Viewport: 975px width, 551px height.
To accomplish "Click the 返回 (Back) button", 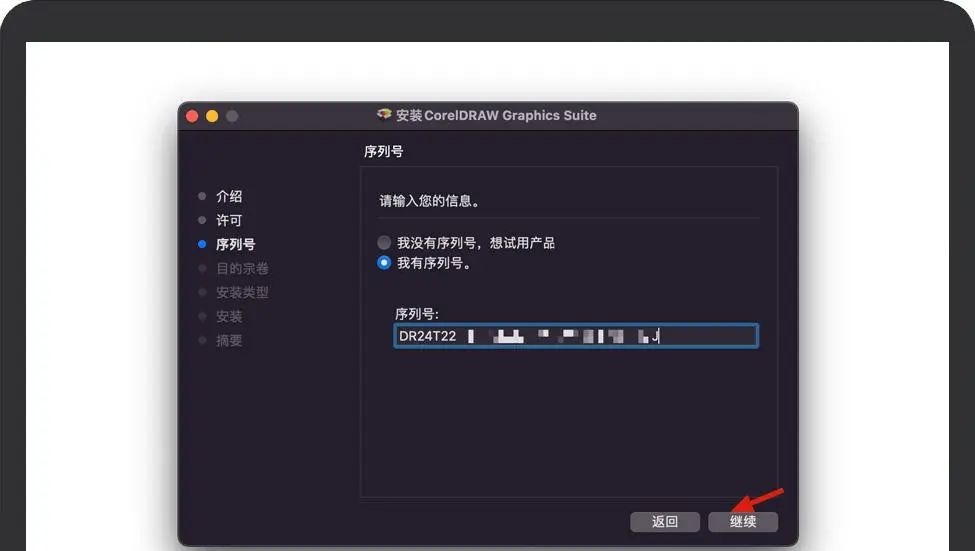I will (665, 522).
